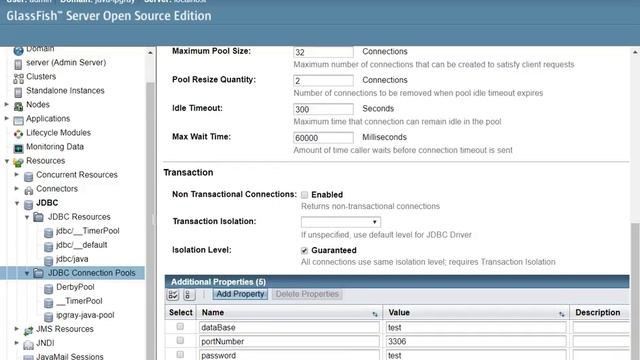Click the ipgray-java-pool icon
640x360 pixels.
[x=48, y=316]
